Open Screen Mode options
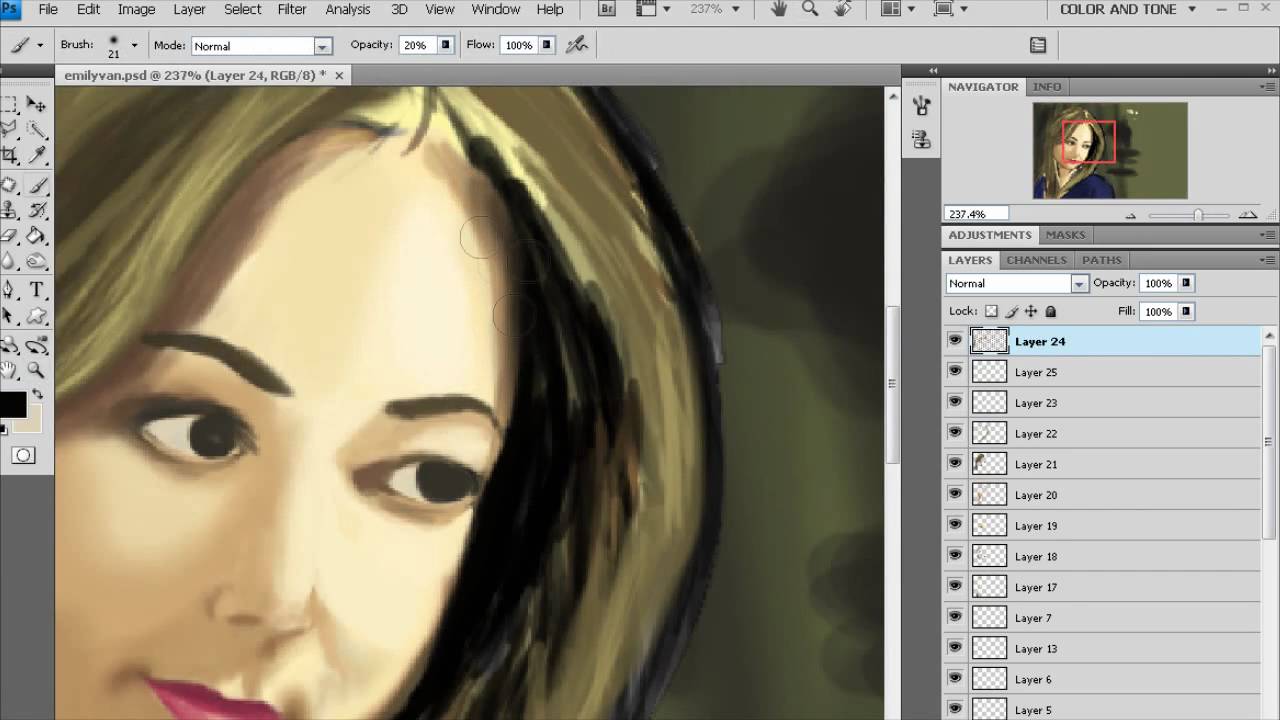The image size is (1280, 720). 951,9
